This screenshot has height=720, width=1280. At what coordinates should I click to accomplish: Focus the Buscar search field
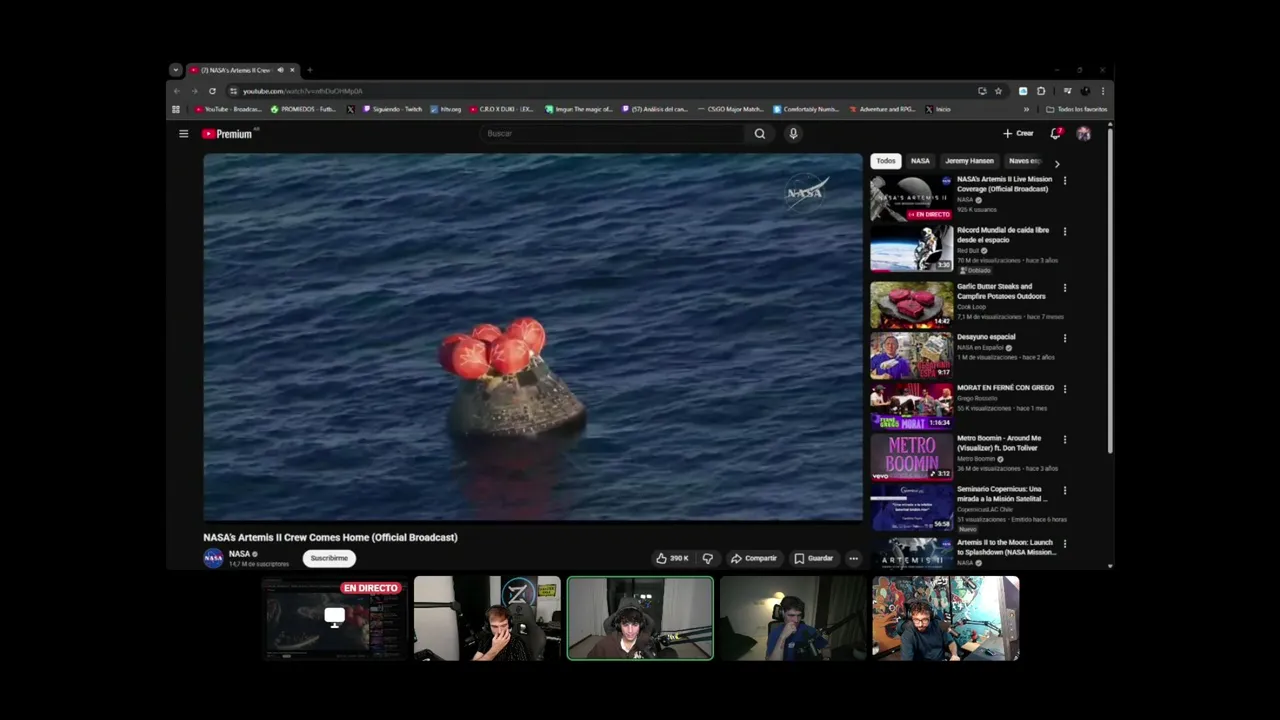pos(613,134)
